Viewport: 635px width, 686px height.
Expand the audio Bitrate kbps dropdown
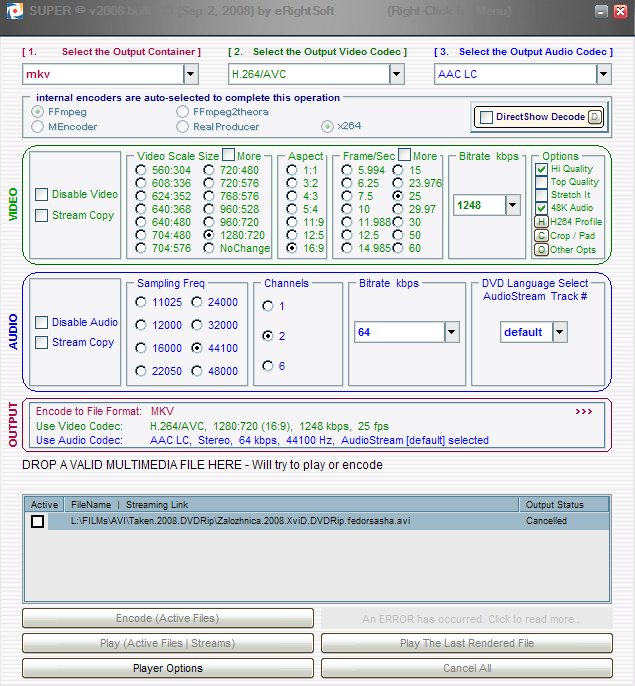tap(452, 332)
